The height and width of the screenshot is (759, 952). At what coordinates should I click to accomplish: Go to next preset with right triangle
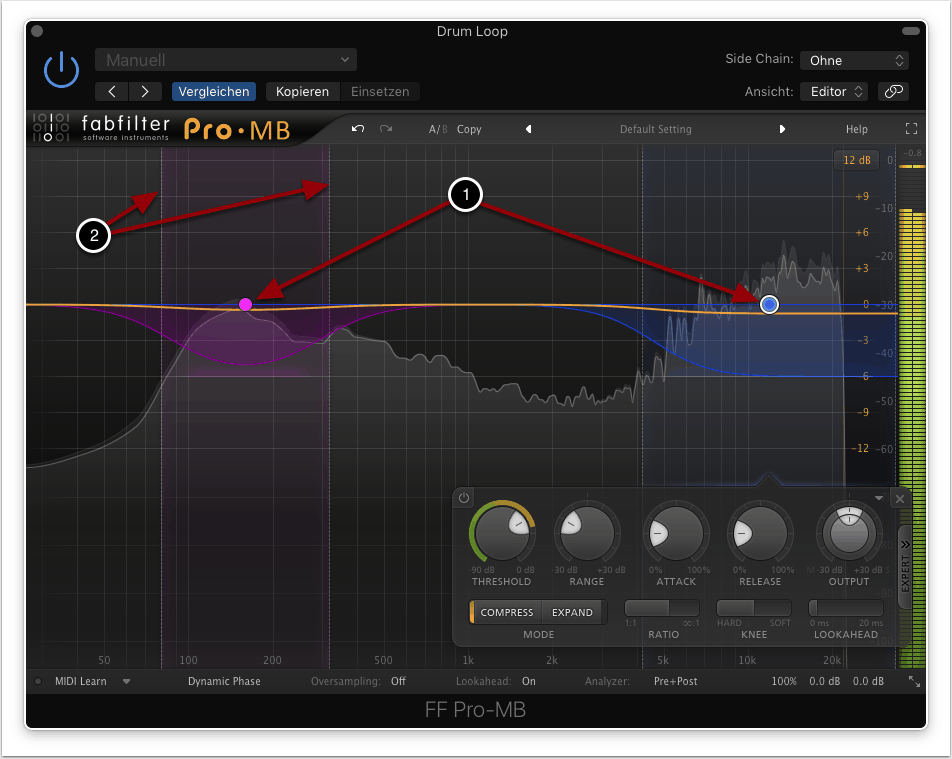coord(782,129)
